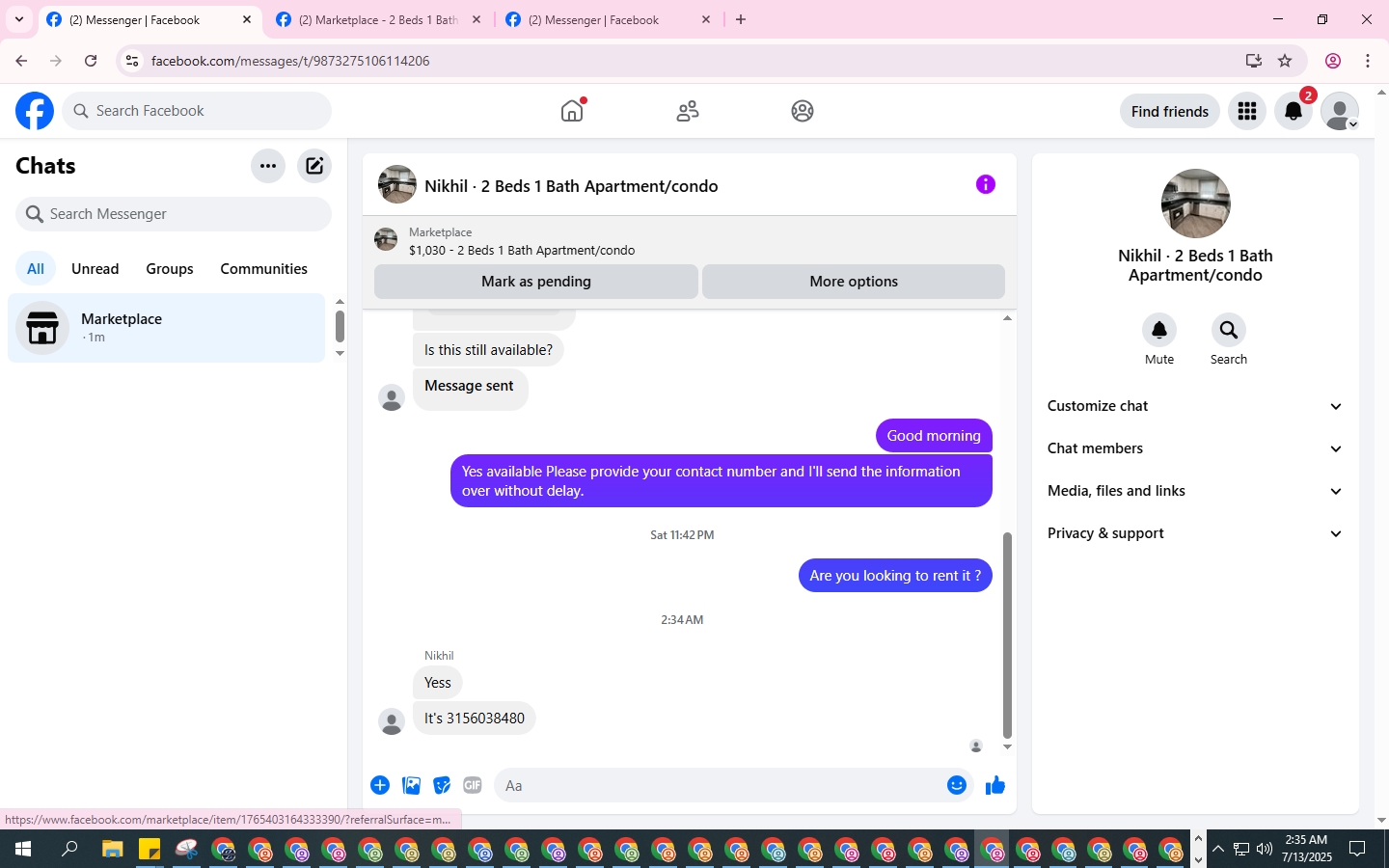
Task: Click the browser address bar URL
Action: click(290, 61)
